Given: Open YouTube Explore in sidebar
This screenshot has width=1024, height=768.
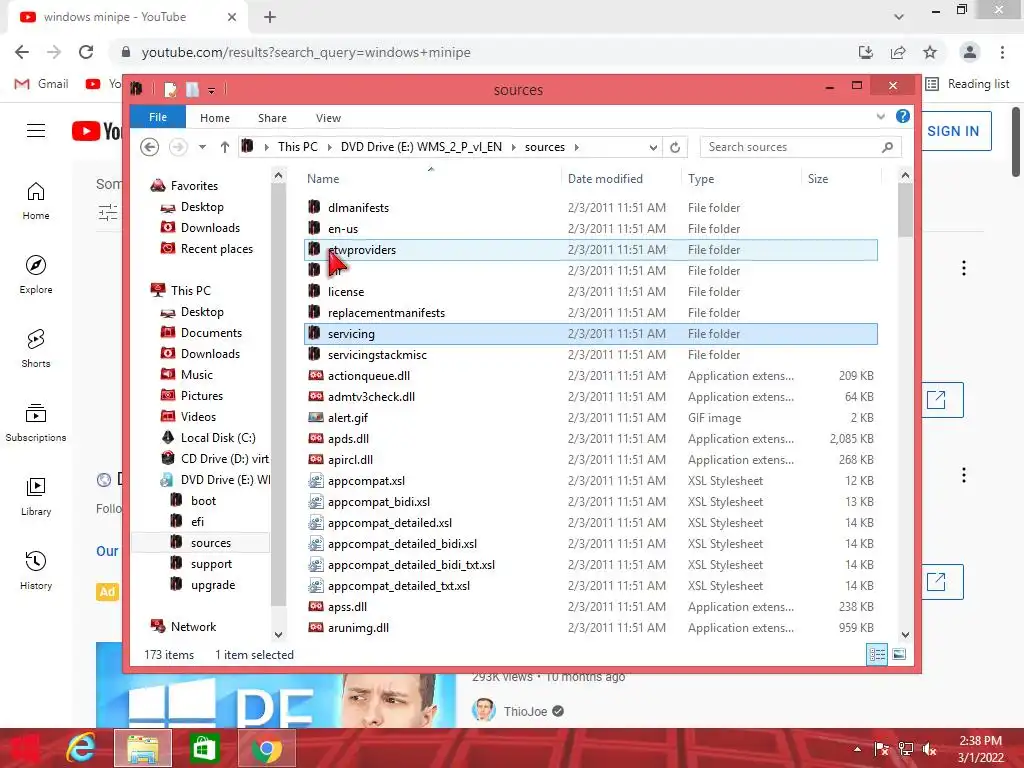Looking at the screenshot, I should pyautogui.click(x=36, y=274).
